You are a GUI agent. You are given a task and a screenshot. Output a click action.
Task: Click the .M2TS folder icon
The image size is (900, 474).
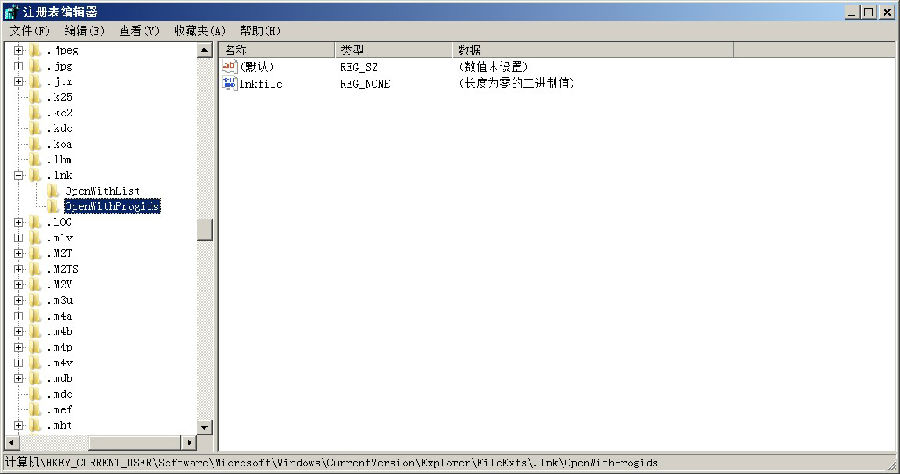click(x=36, y=269)
